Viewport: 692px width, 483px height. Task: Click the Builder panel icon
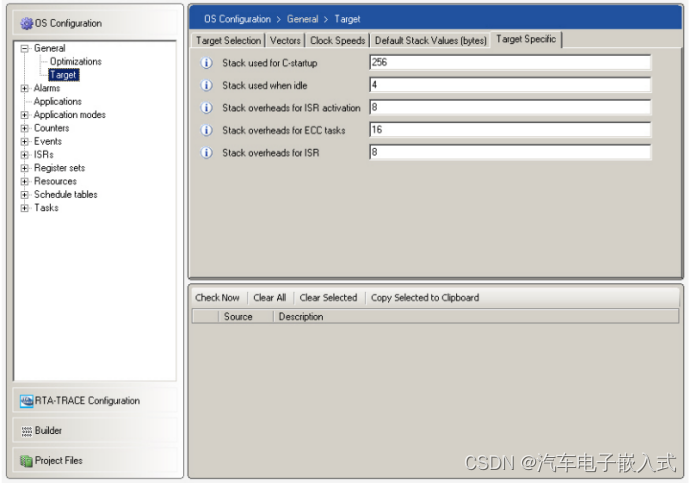26,431
